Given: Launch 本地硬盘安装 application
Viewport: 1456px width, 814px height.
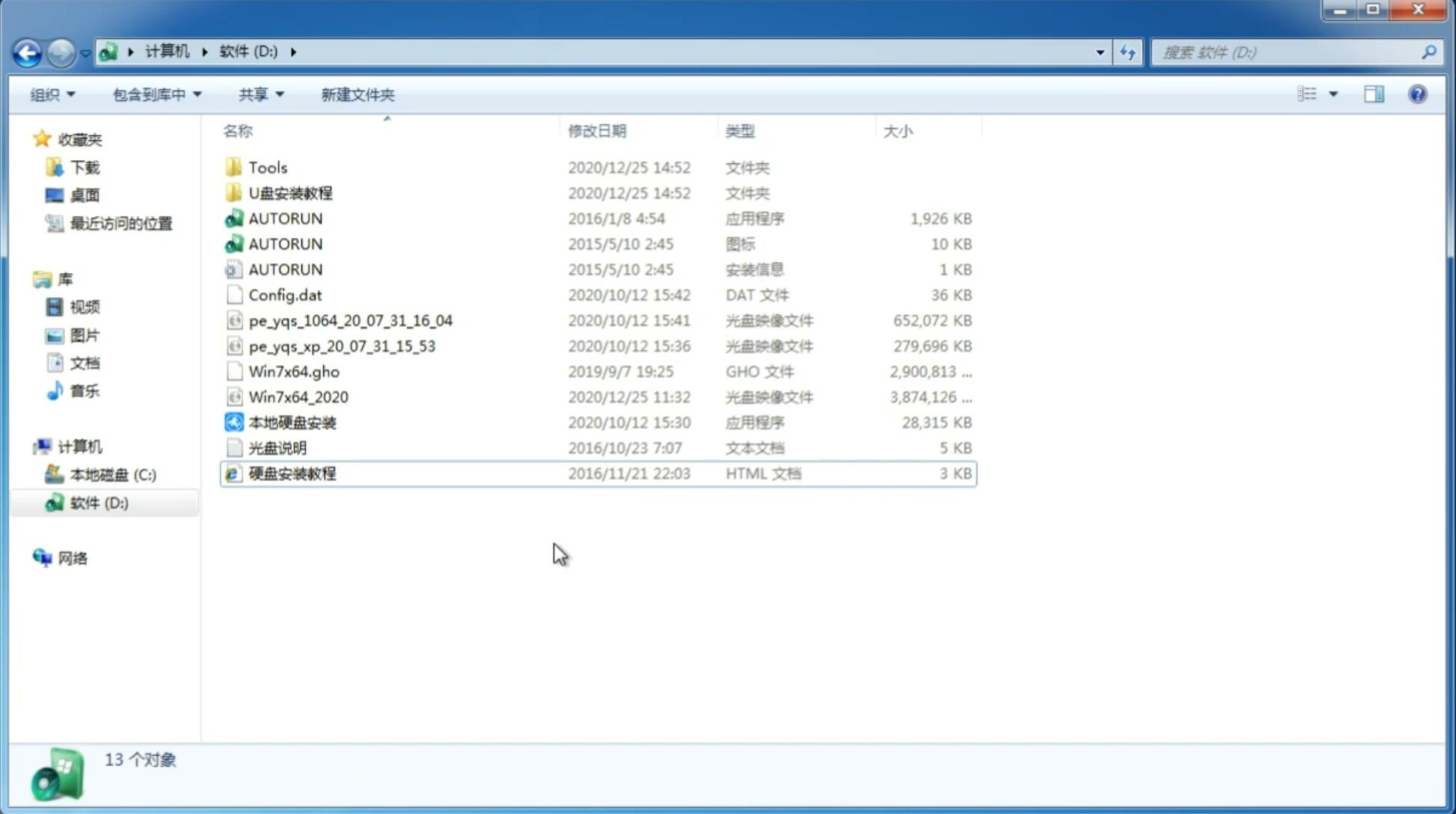Looking at the screenshot, I should point(292,422).
